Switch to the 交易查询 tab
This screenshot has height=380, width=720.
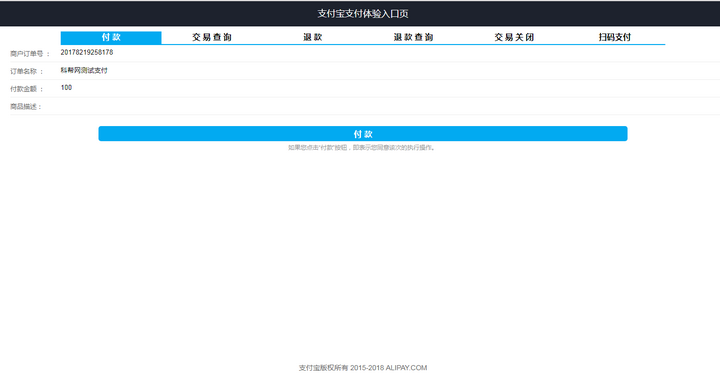212,38
